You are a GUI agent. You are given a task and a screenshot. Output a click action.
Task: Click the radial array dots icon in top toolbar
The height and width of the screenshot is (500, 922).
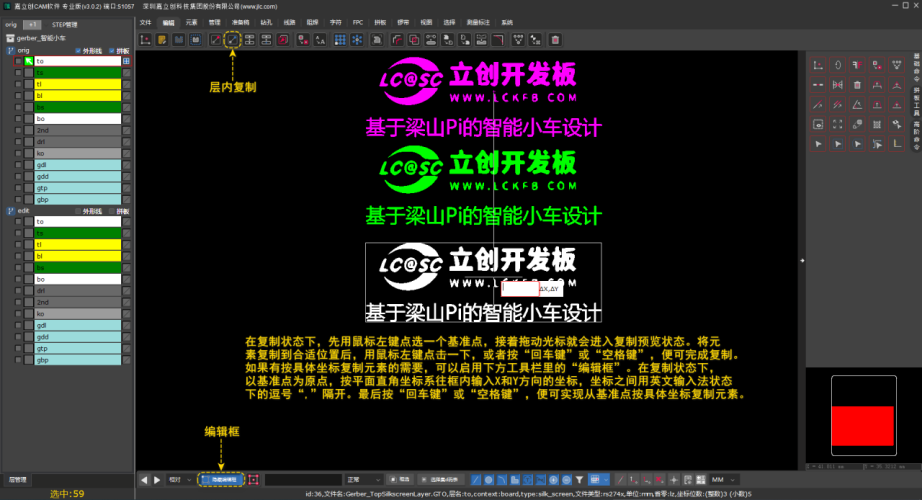pyautogui.click(x=357, y=40)
